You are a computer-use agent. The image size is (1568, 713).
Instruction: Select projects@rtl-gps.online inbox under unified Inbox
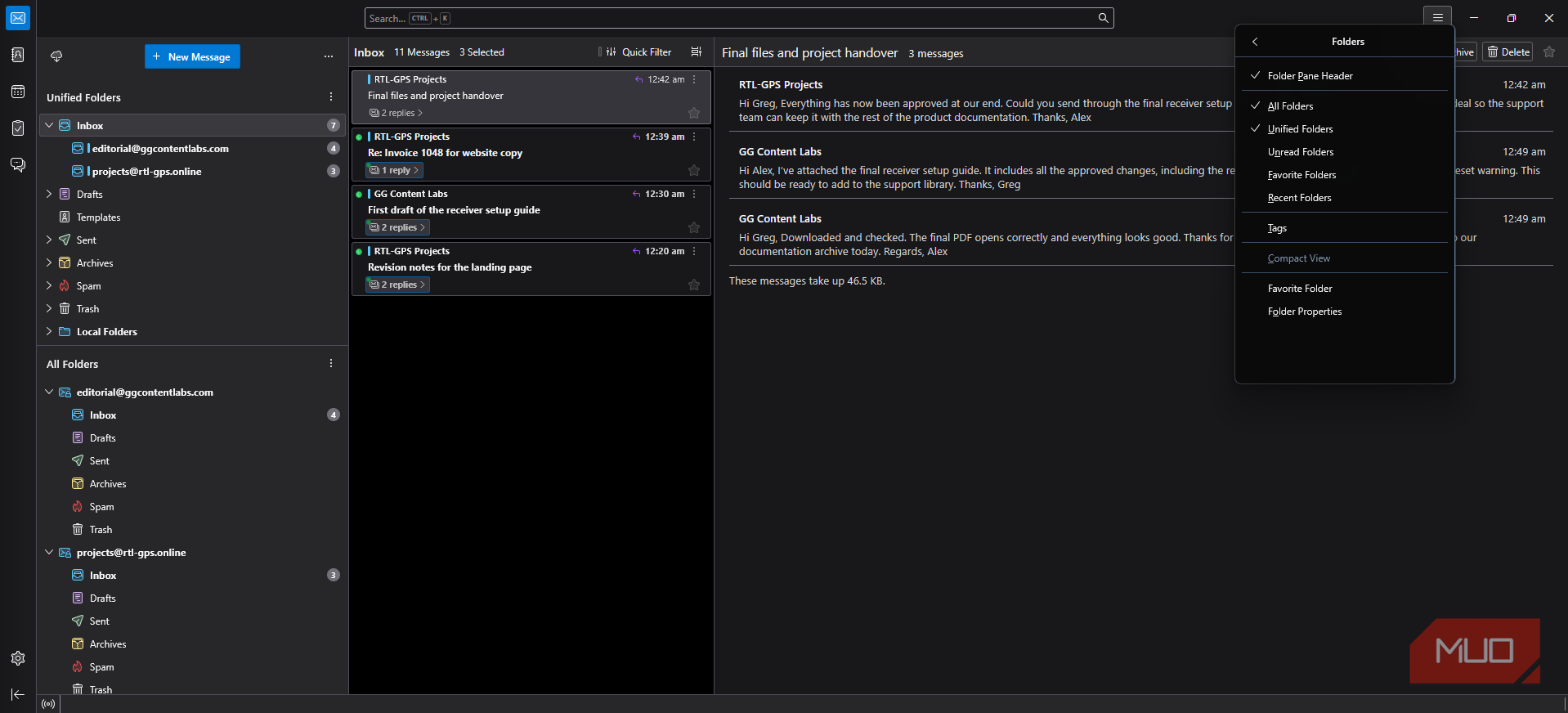pyautogui.click(x=193, y=171)
